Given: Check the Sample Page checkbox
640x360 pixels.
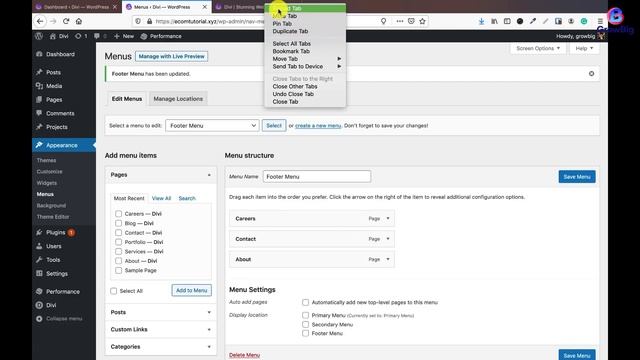Looking at the screenshot, I should (118, 270).
